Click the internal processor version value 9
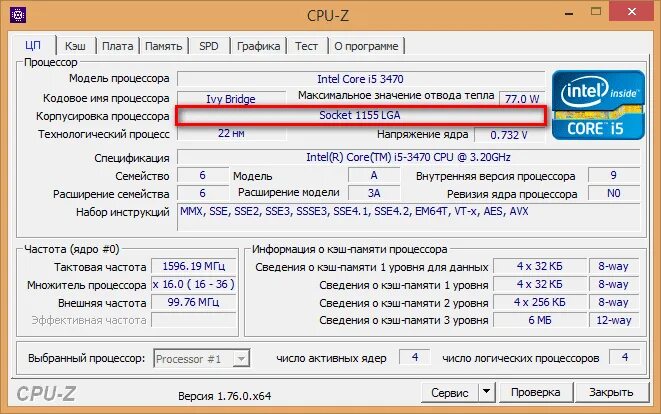 pos(613,175)
